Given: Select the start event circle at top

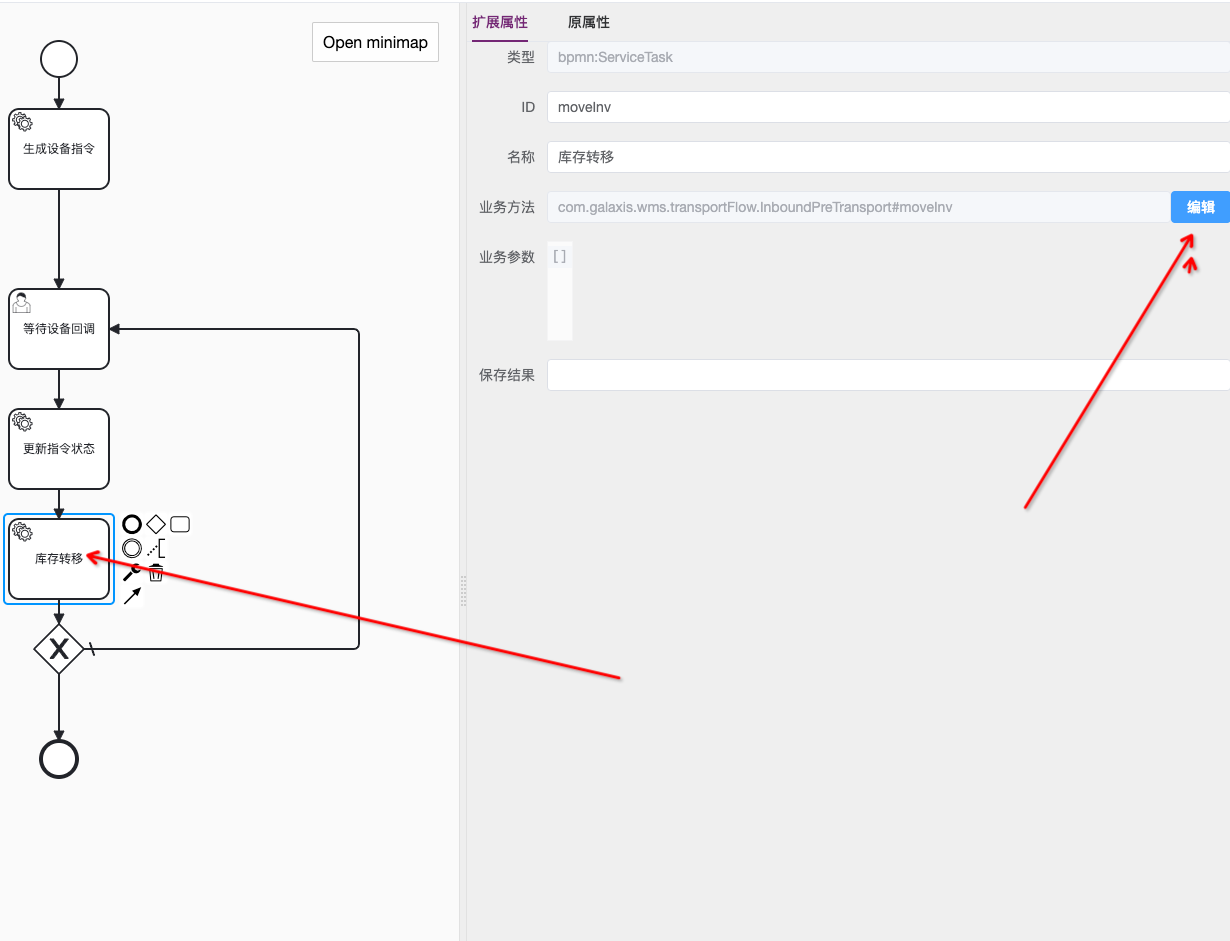Looking at the screenshot, I should coord(59,59).
